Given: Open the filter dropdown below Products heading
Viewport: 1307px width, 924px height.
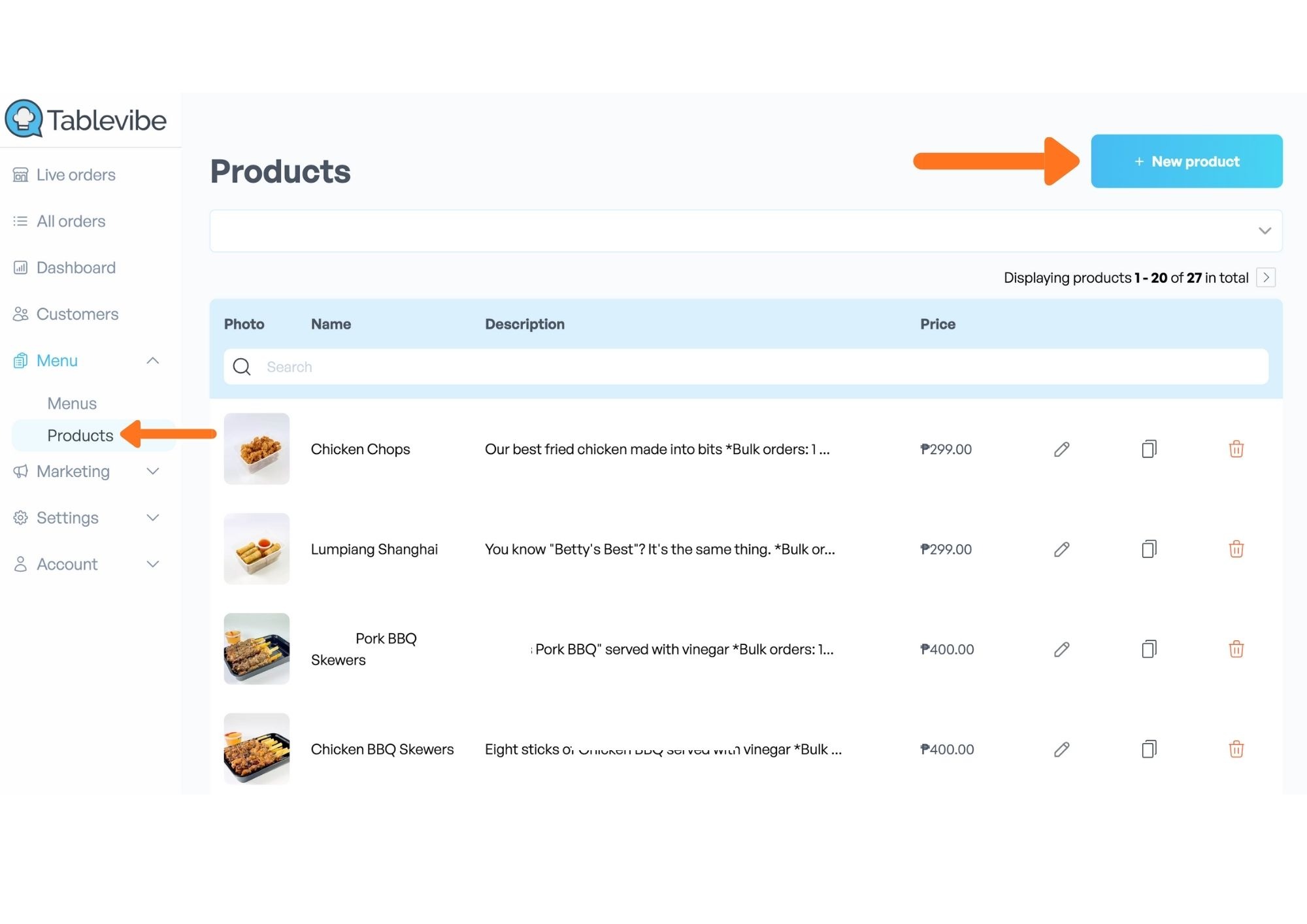Looking at the screenshot, I should click(746, 231).
